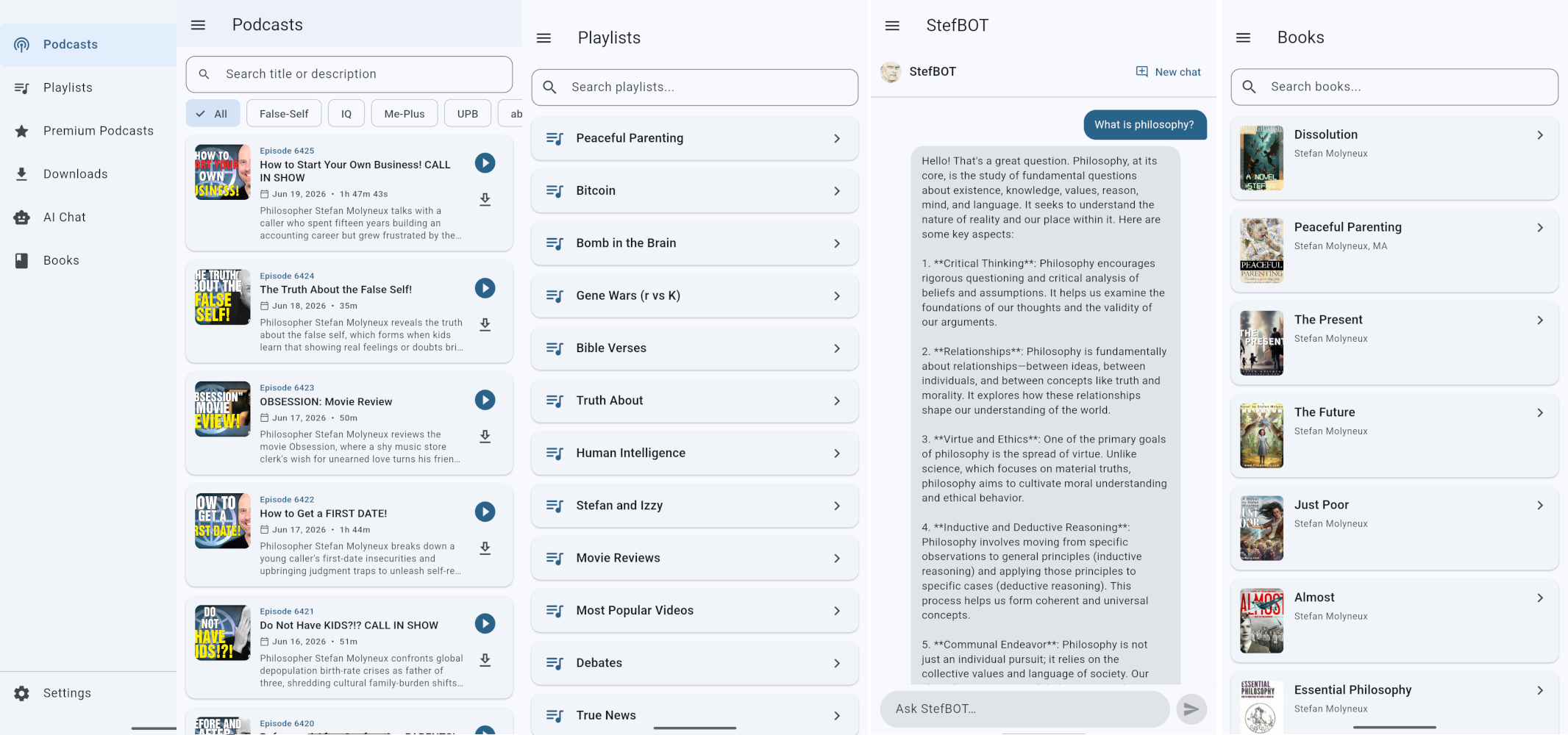Screen dimensions: 1568x735
Task: Open The Present book via its chevron
Action: 1540,320
